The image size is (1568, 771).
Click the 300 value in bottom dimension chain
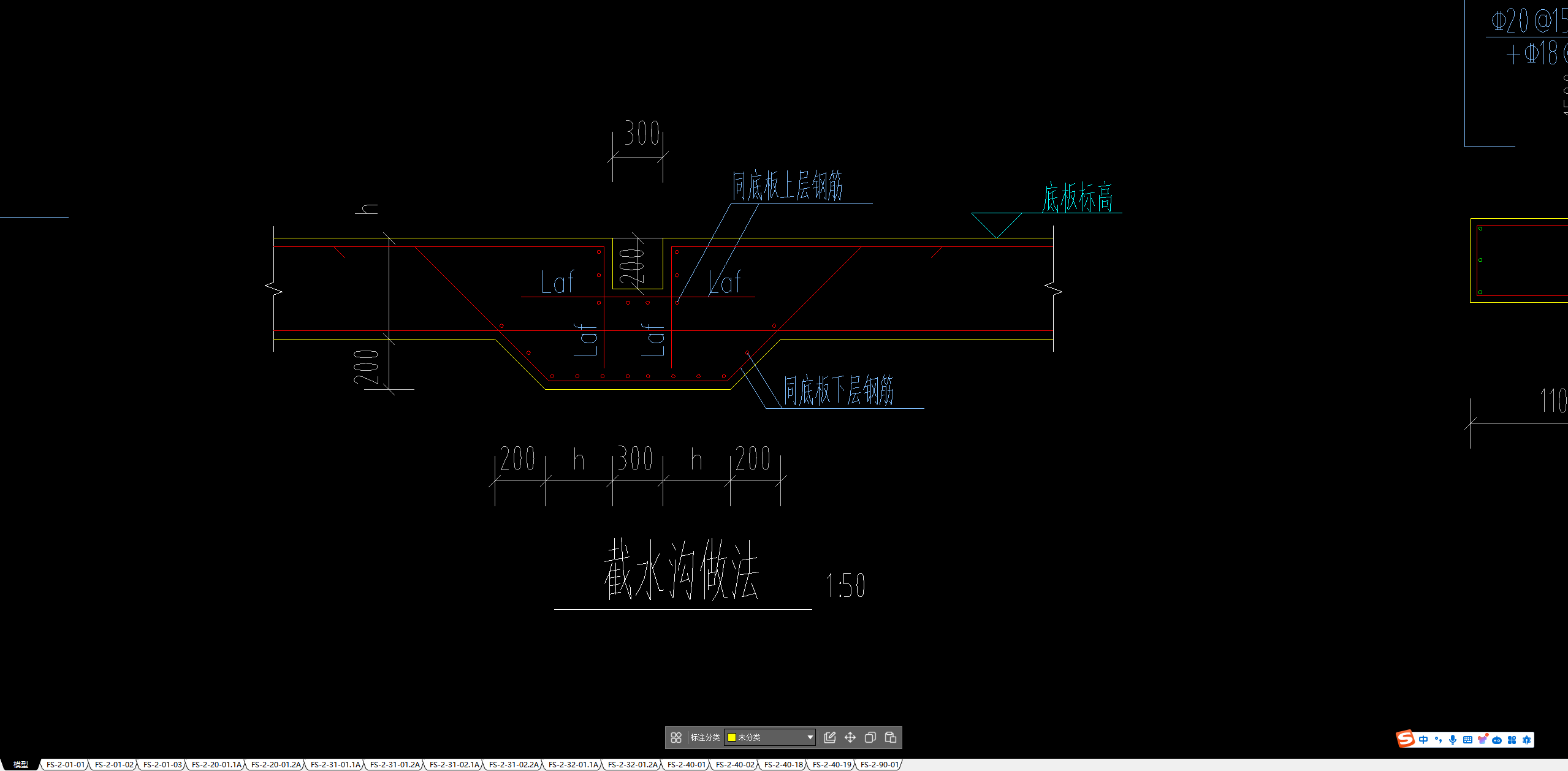pyautogui.click(x=635, y=458)
